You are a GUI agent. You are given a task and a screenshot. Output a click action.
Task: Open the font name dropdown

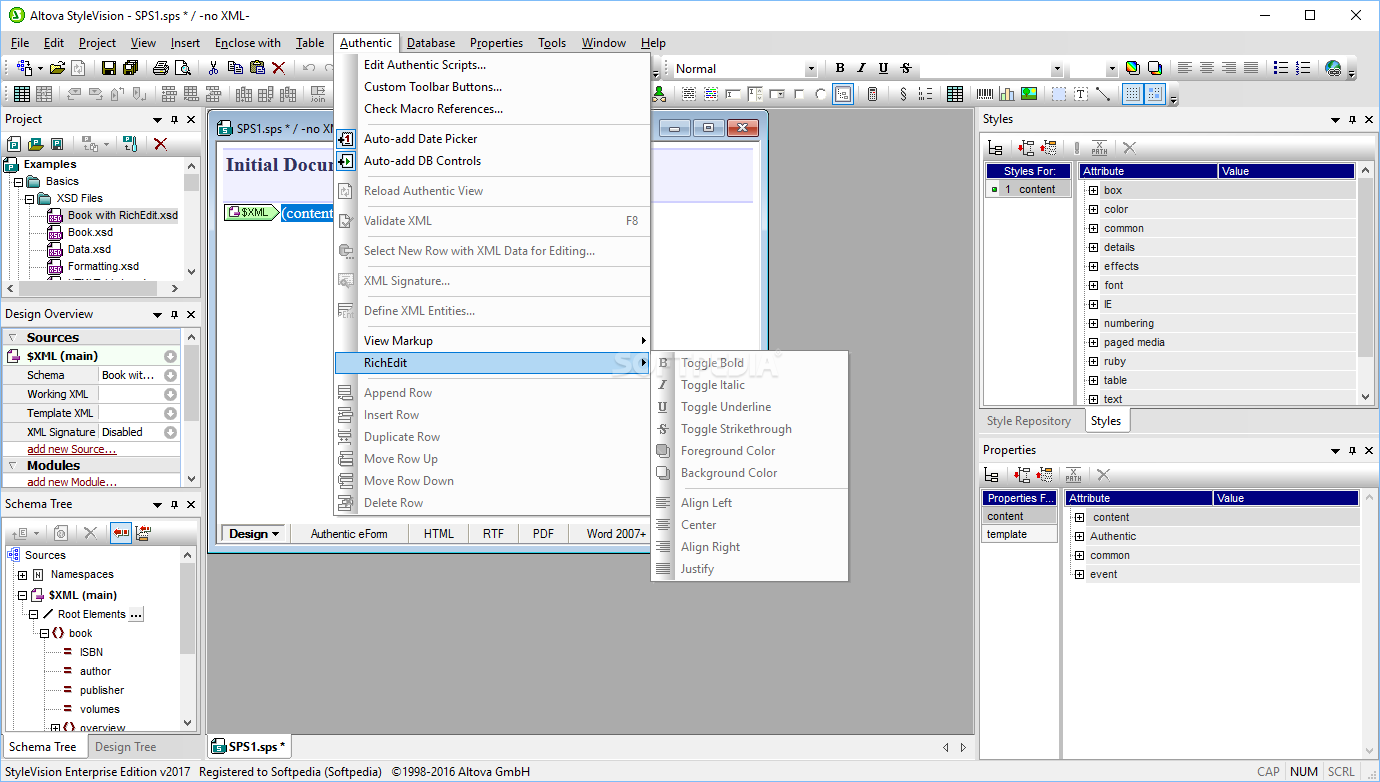tap(1057, 69)
